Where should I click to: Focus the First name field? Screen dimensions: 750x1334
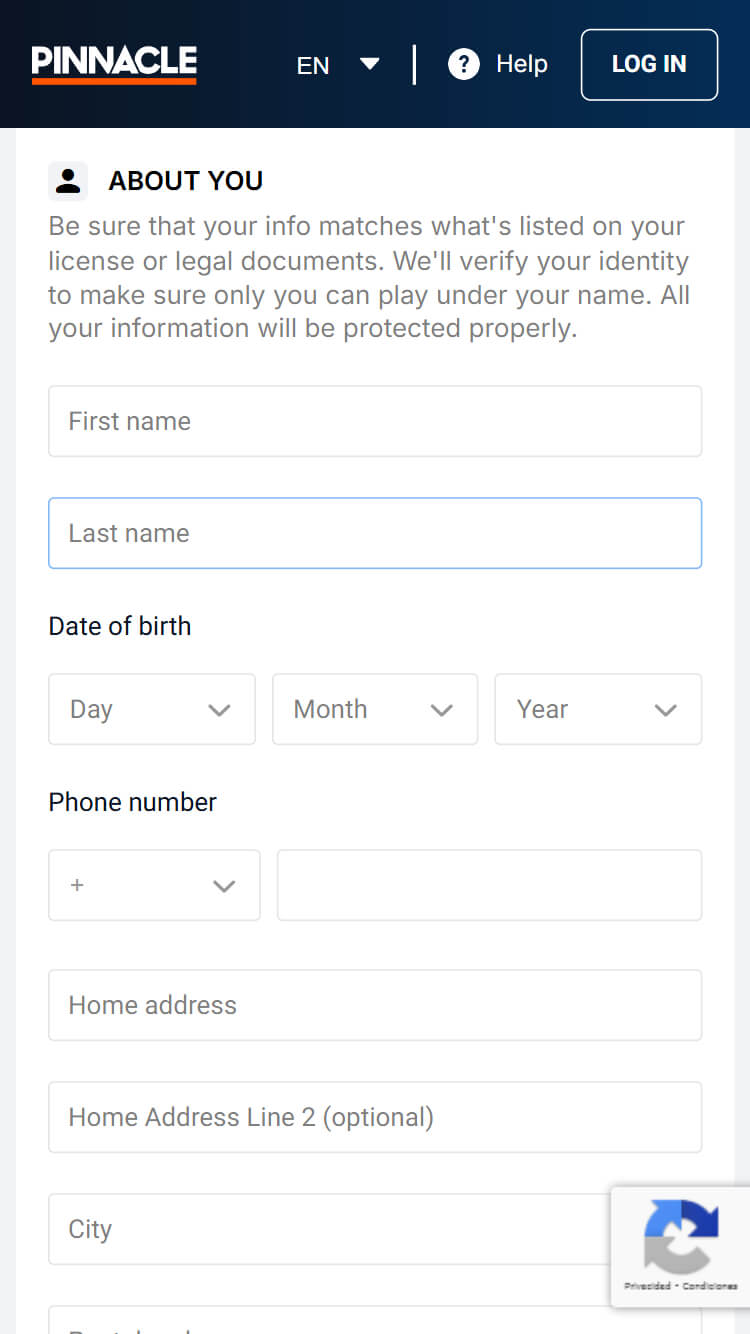[375, 421]
